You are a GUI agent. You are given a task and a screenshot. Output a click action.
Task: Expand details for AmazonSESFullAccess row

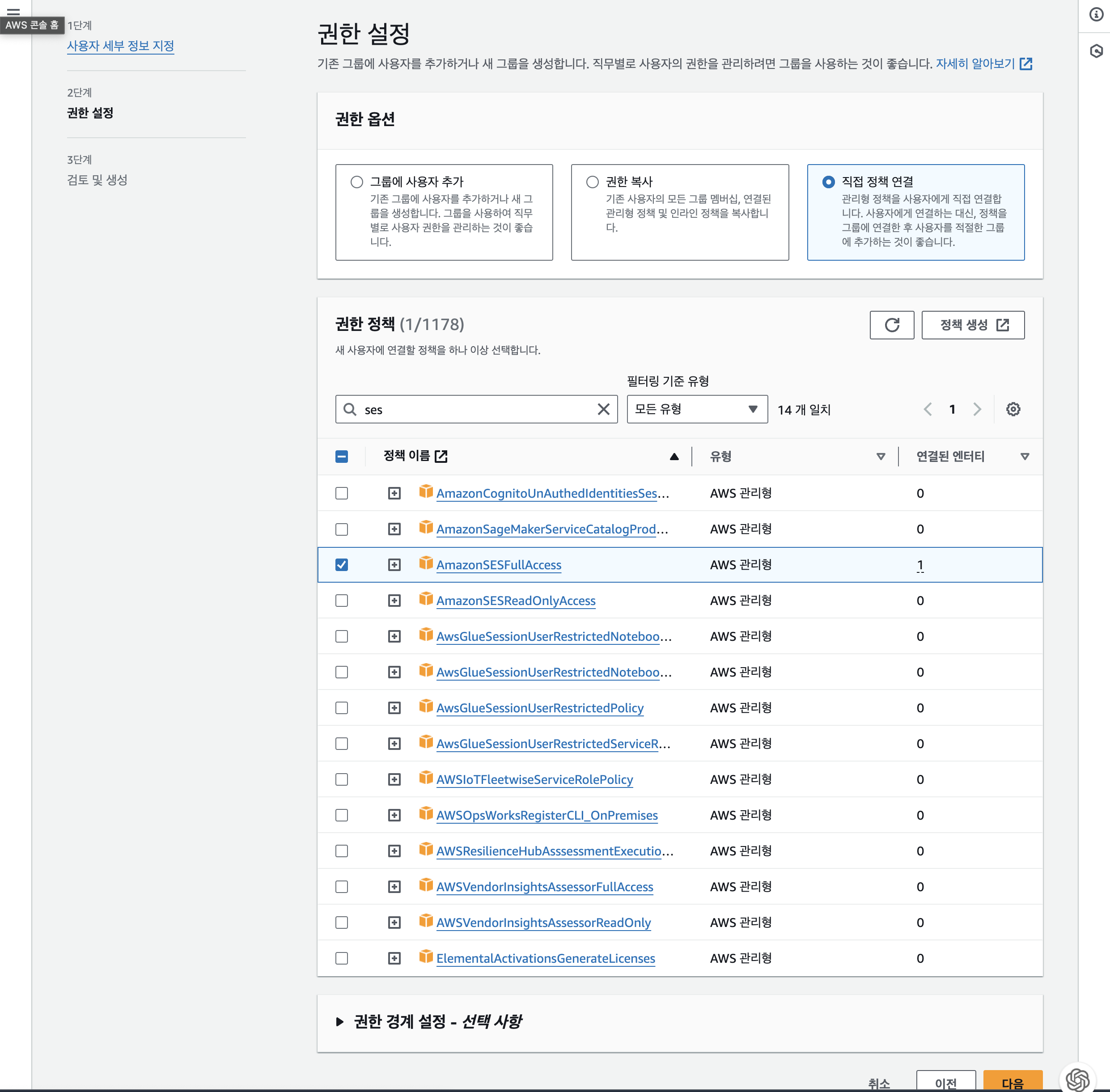(394, 565)
